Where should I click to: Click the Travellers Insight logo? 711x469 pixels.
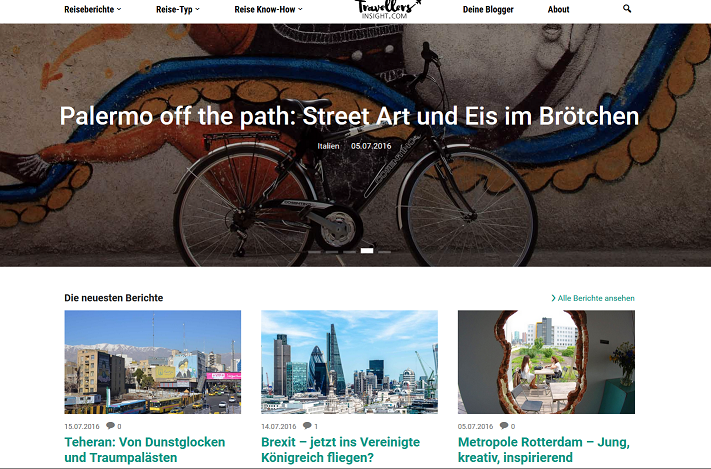pos(388,9)
